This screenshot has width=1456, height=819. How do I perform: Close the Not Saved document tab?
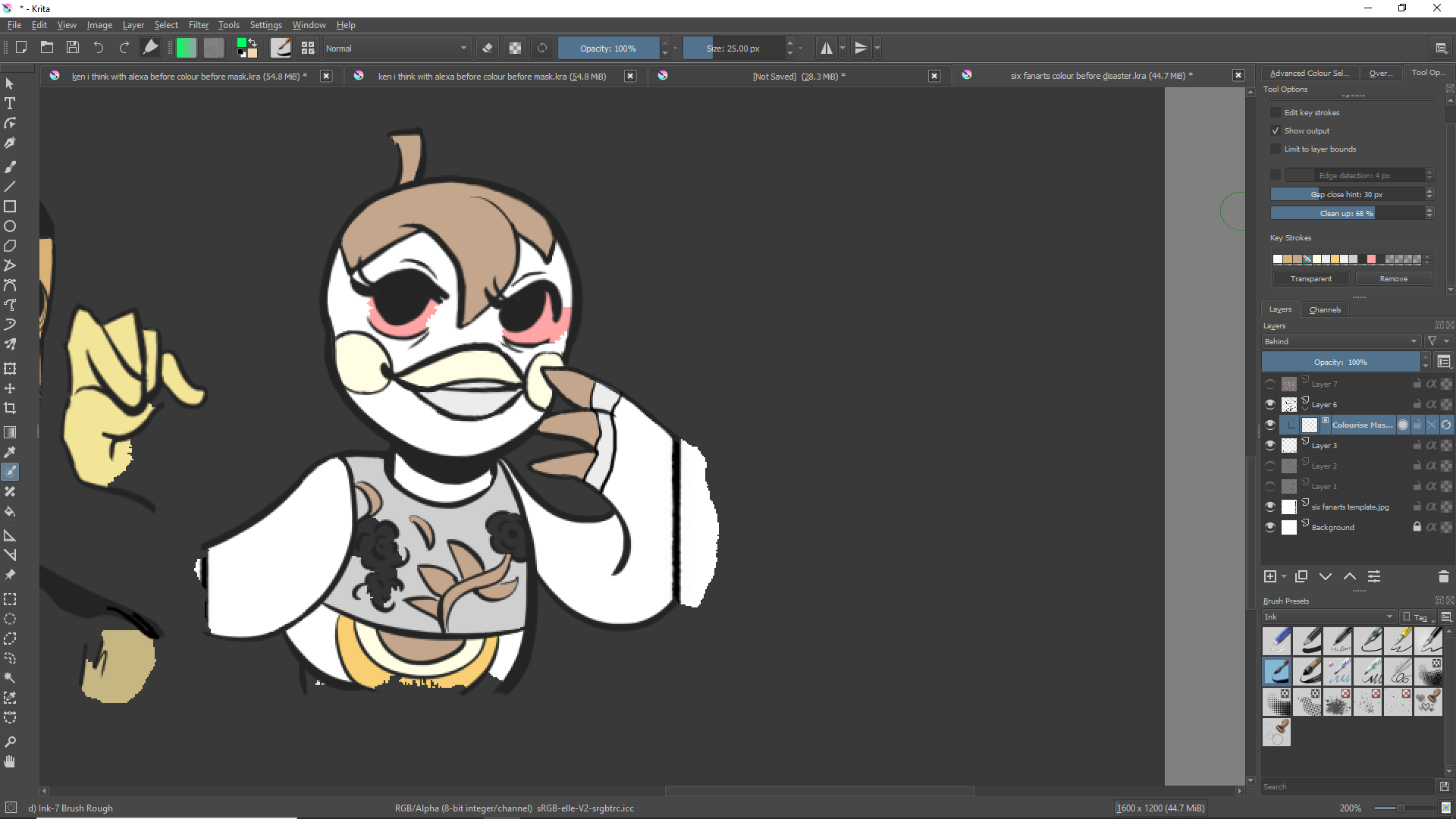(934, 76)
